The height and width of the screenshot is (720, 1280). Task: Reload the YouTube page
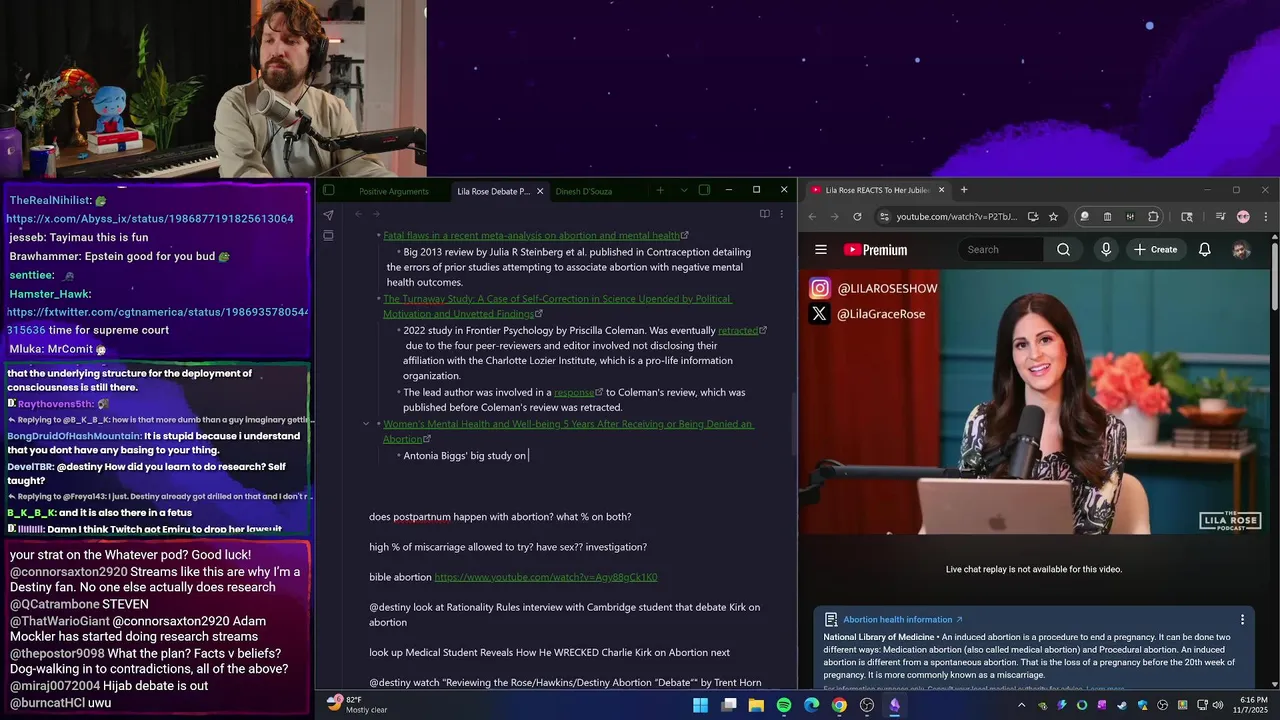[x=857, y=216]
